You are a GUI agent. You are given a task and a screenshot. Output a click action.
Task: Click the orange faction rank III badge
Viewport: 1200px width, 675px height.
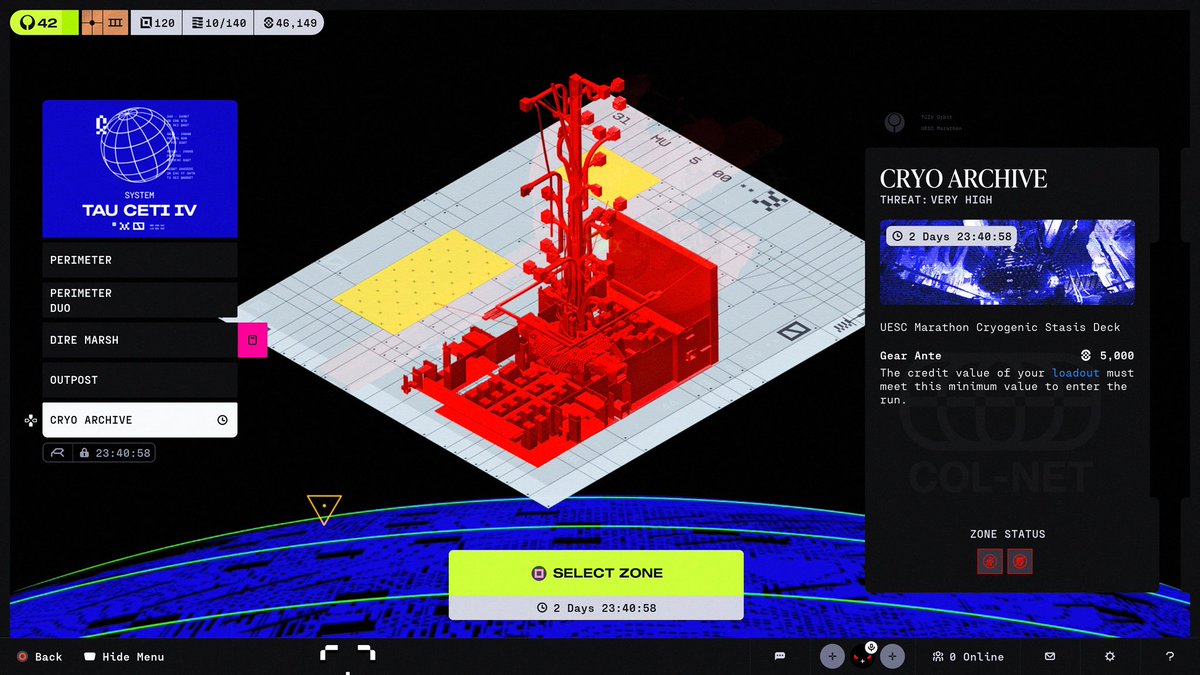point(104,22)
